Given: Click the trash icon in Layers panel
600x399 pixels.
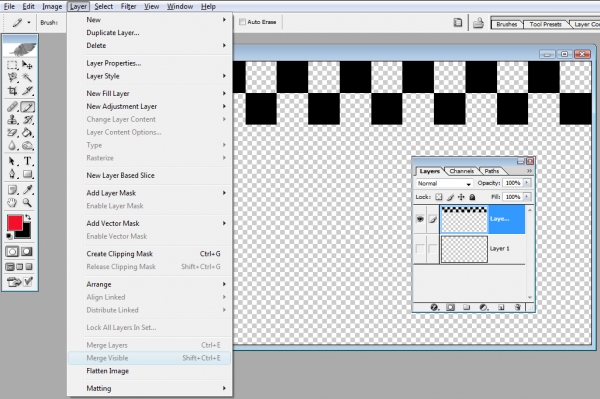Looking at the screenshot, I should (517, 307).
